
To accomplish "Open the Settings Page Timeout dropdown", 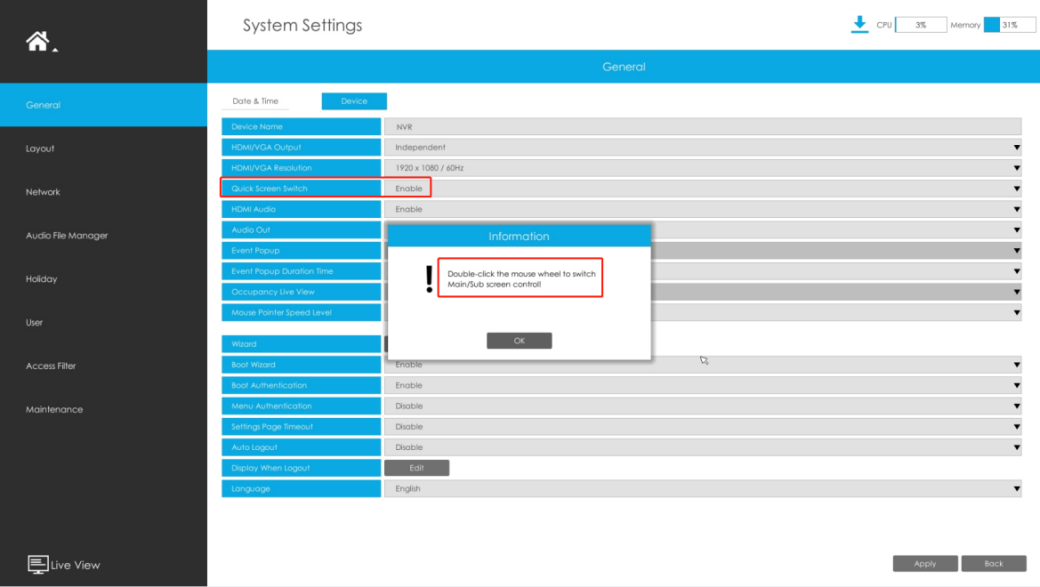I will [702, 426].
